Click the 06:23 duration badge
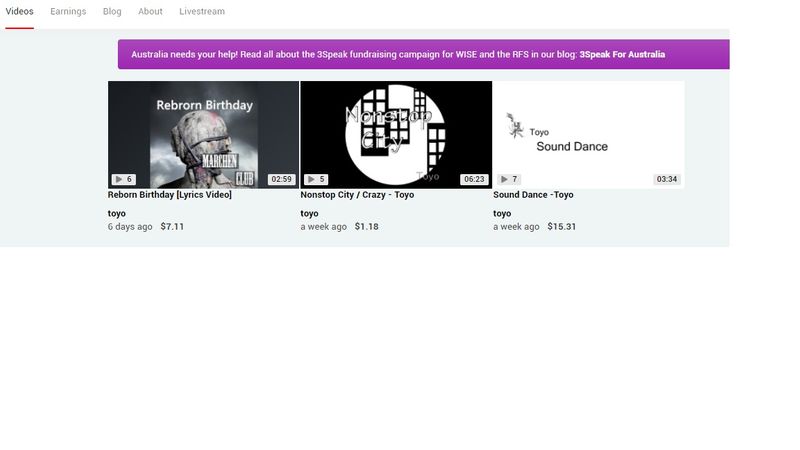Viewport: 800px width, 450px height. point(474,180)
